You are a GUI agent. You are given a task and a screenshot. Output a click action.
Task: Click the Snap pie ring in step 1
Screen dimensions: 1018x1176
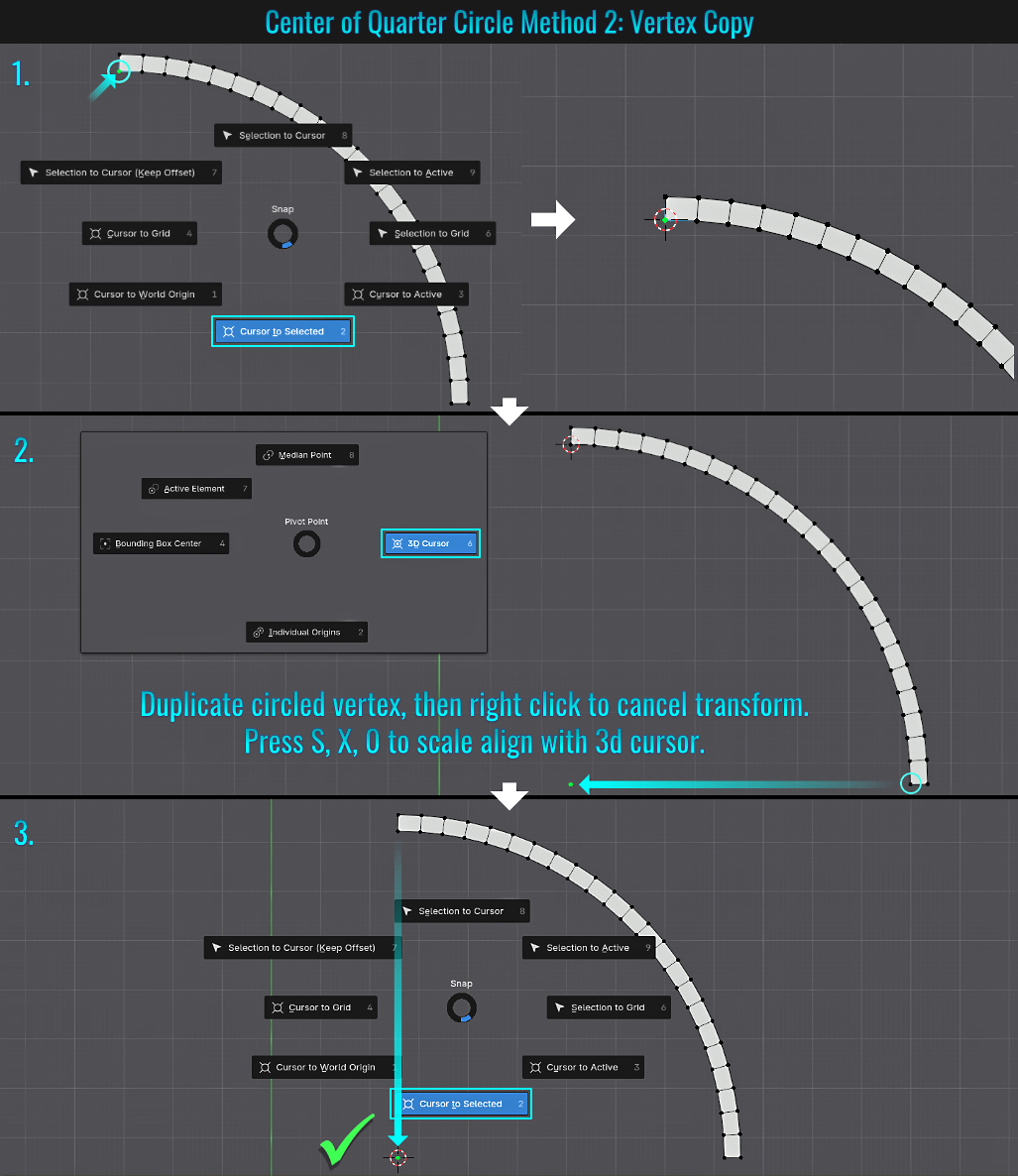coord(283,234)
